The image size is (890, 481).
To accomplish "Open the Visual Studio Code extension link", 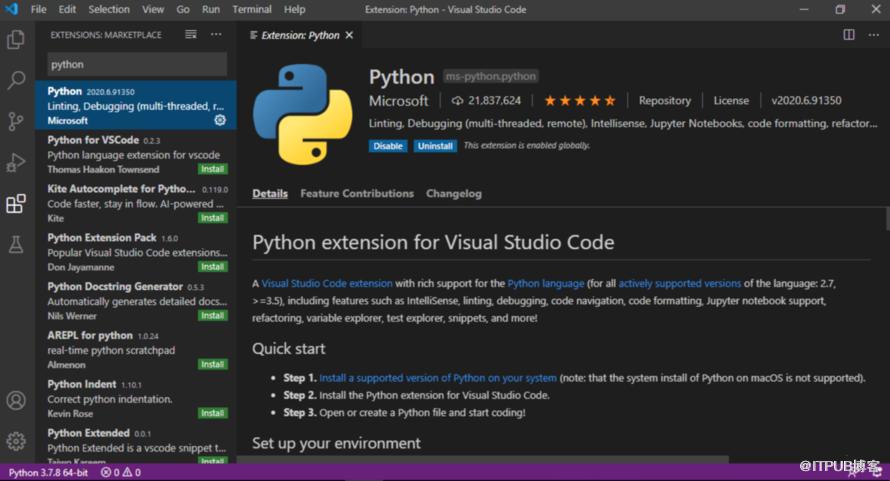I will click(x=327, y=283).
